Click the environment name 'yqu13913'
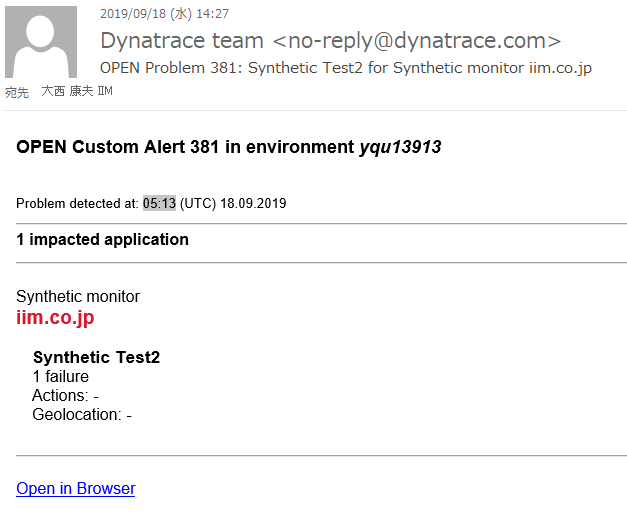The height and width of the screenshot is (525, 627). click(x=400, y=147)
